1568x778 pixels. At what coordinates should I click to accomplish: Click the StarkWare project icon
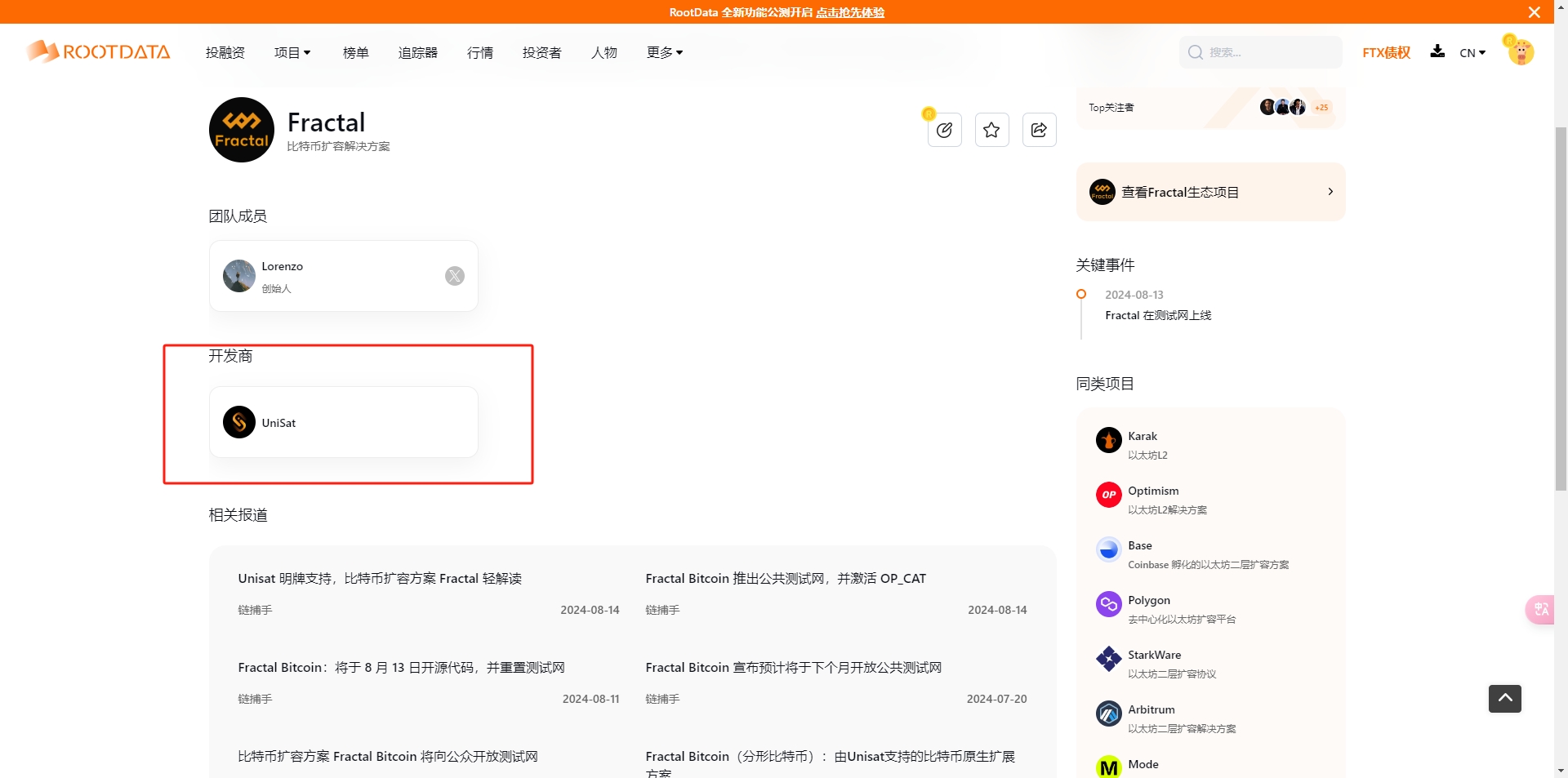pos(1108,659)
